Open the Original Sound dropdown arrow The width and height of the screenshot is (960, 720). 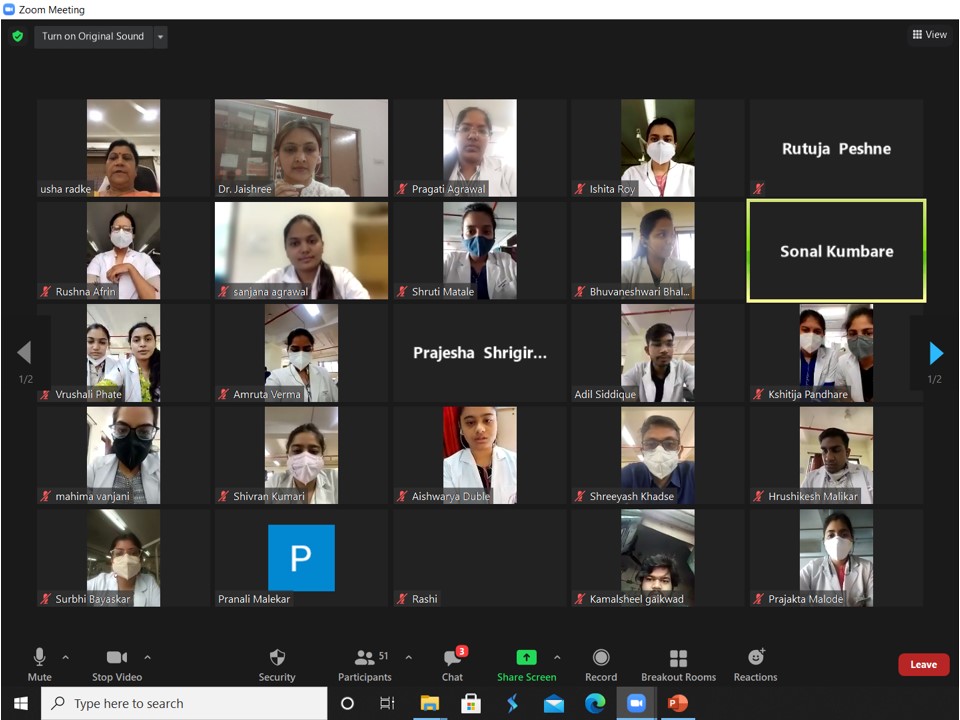[x=160, y=37]
